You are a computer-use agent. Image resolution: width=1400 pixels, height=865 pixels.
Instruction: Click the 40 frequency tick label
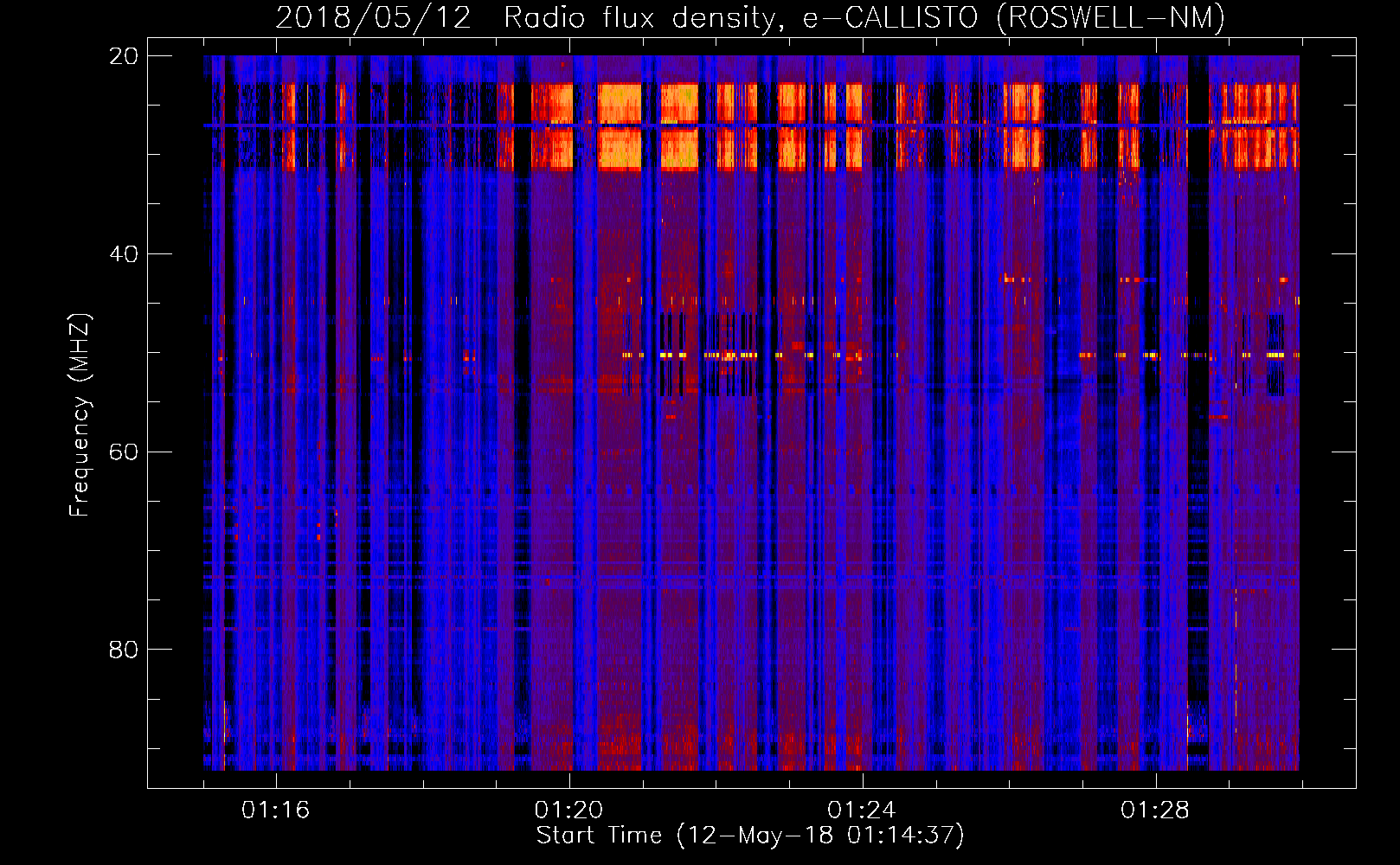pyautogui.click(x=124, y=254)
